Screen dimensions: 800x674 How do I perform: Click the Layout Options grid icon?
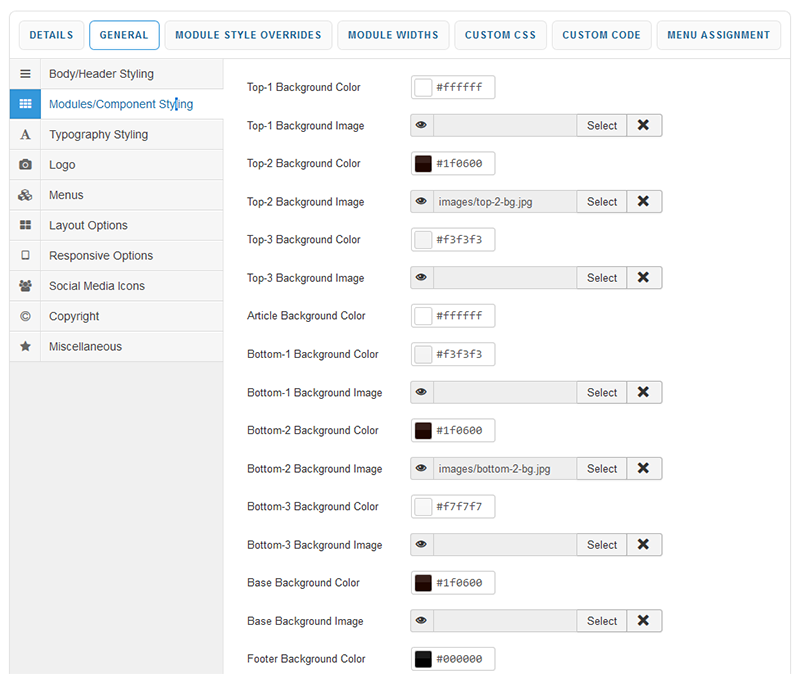[25, 226]
